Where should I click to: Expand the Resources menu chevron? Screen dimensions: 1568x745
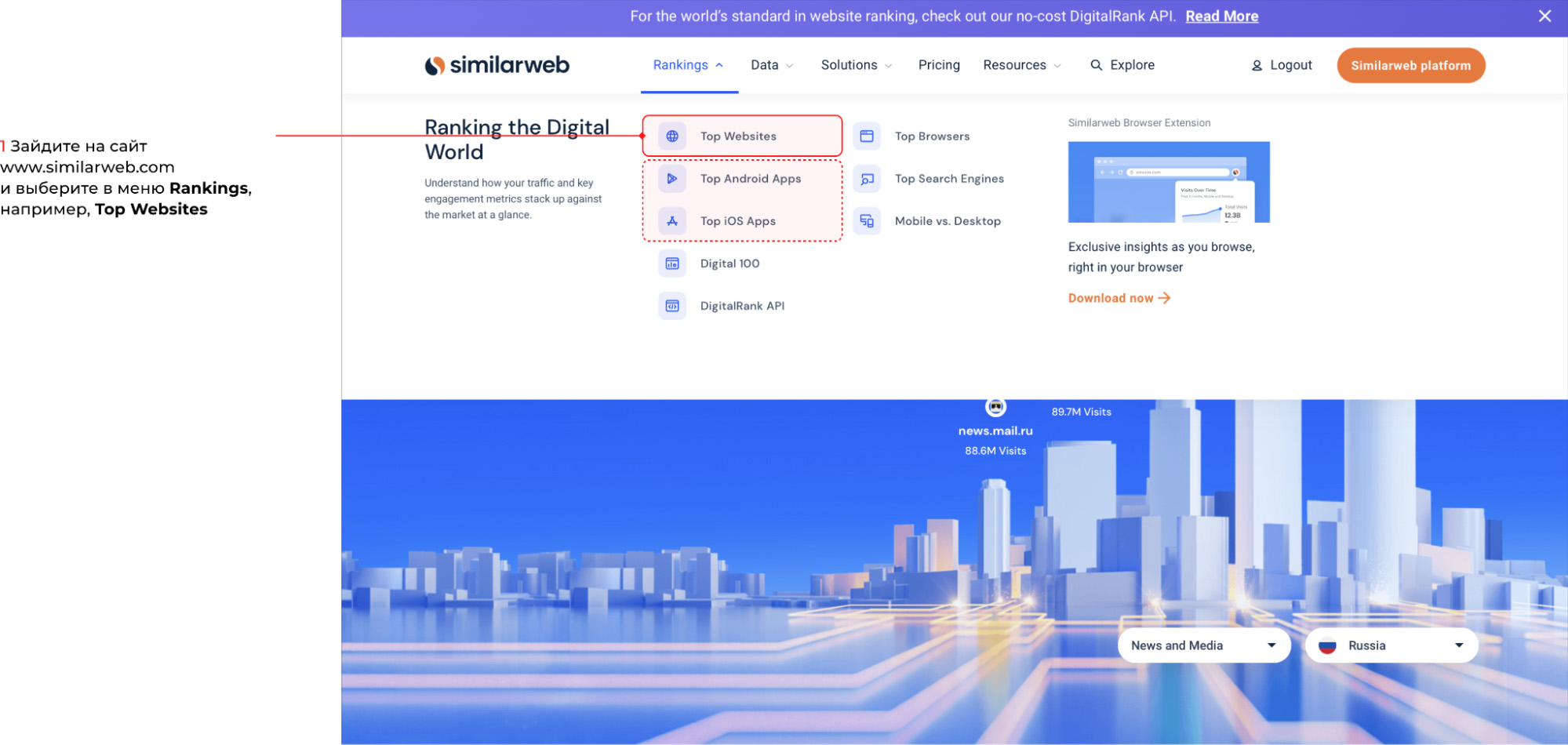pyautogui.click(x=1057, y=66)
